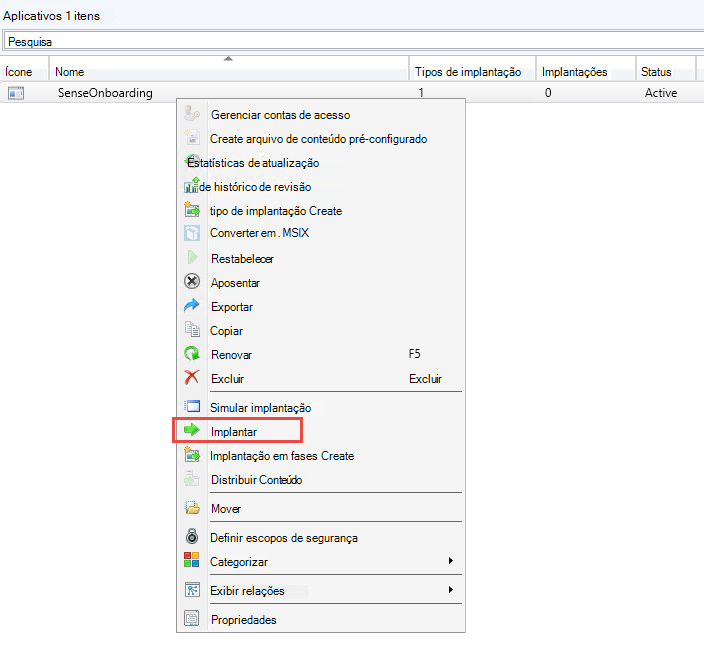Focus the Pesquisa search field
Viewport: 704px width, 652px height.
[350, 42]
